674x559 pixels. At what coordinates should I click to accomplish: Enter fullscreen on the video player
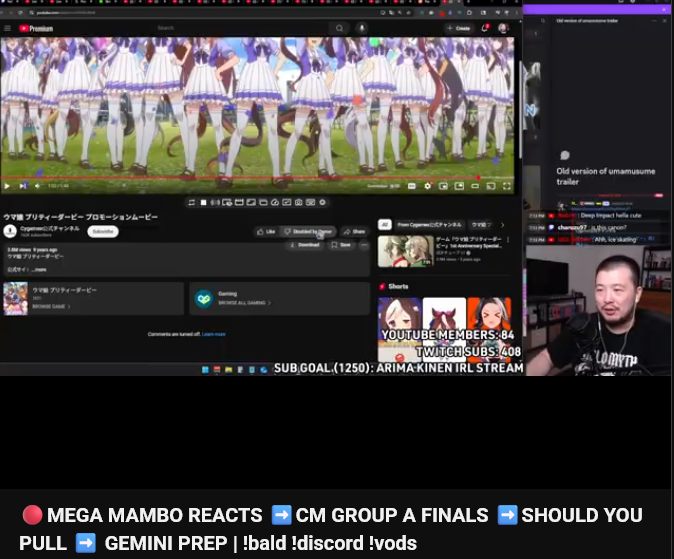click(507, 186)
